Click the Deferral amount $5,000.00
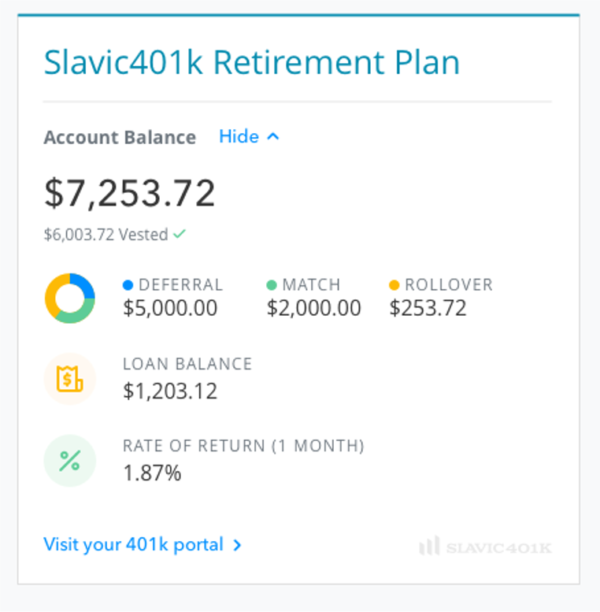The image size is (600, 612). coord(170,308)
